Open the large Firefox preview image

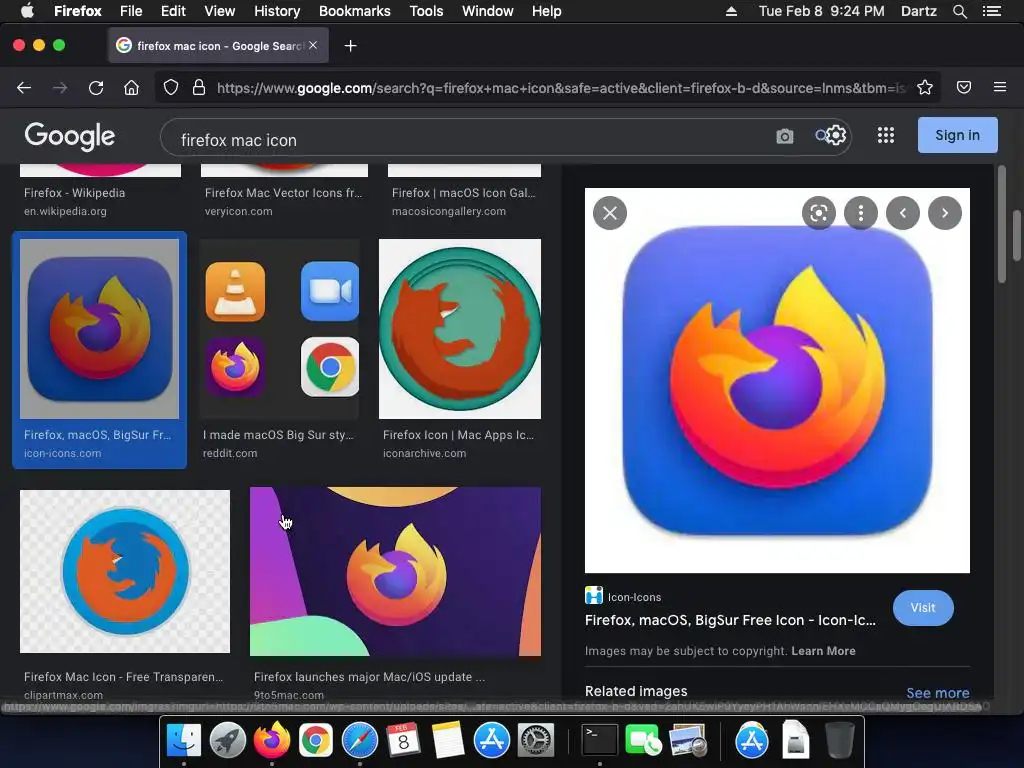[x=777, y=381]
